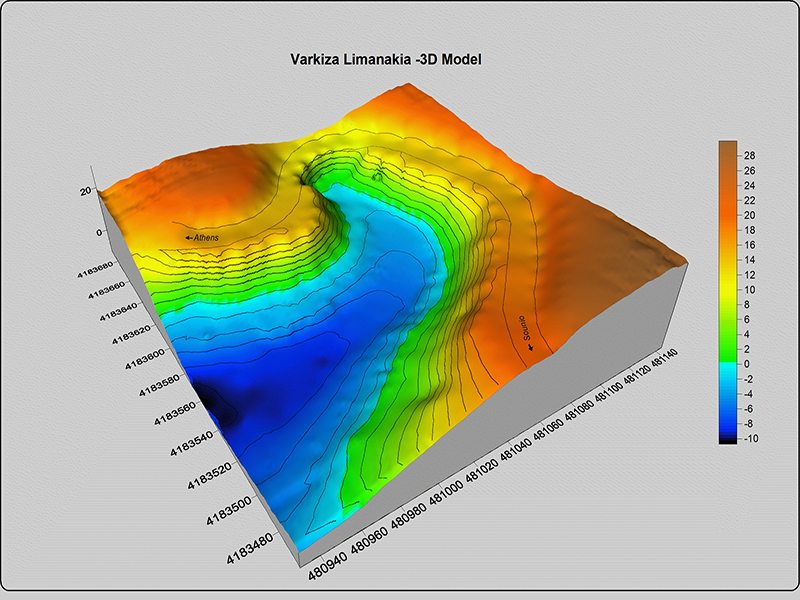Click the legend value 26
Viewport: 800px width, 600px height.
(749, 170)
